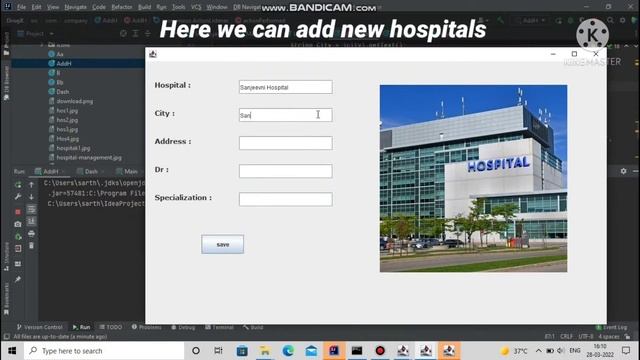
Task: Click the Specialization input field
Action: (286, 199)
